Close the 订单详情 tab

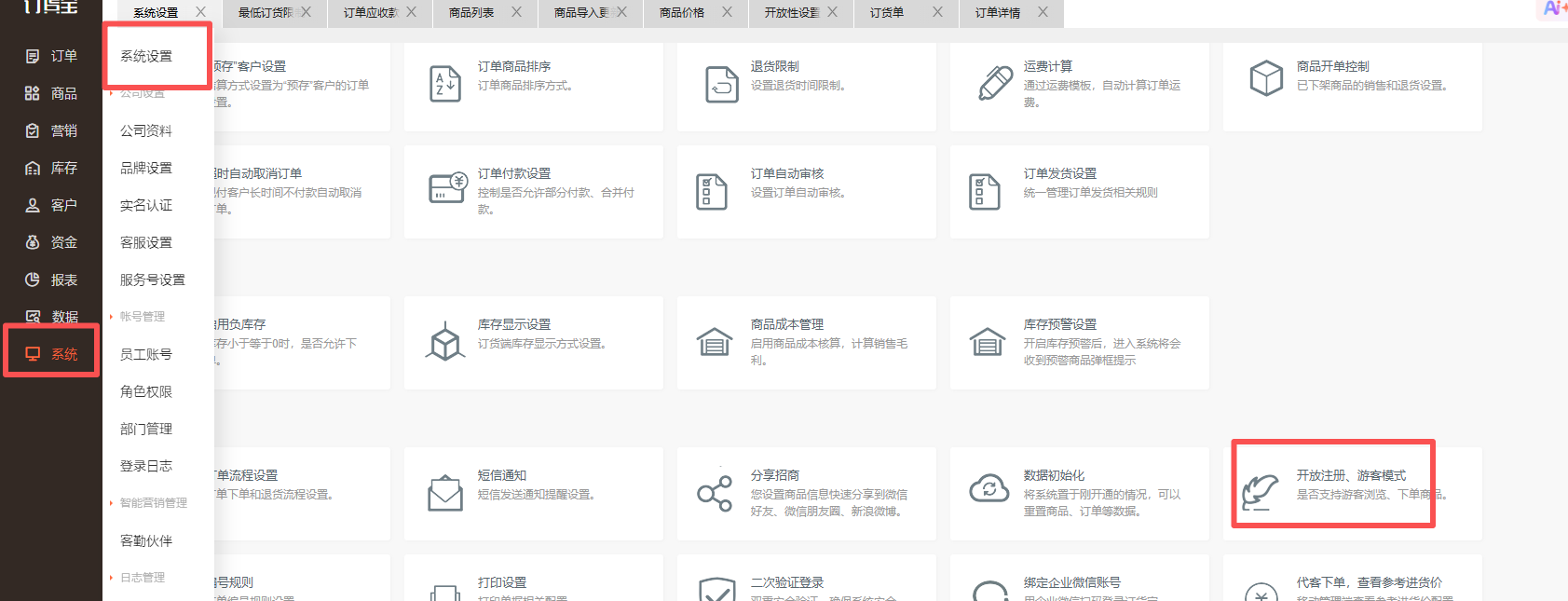pyautogui.click(x=1043, y=12)
